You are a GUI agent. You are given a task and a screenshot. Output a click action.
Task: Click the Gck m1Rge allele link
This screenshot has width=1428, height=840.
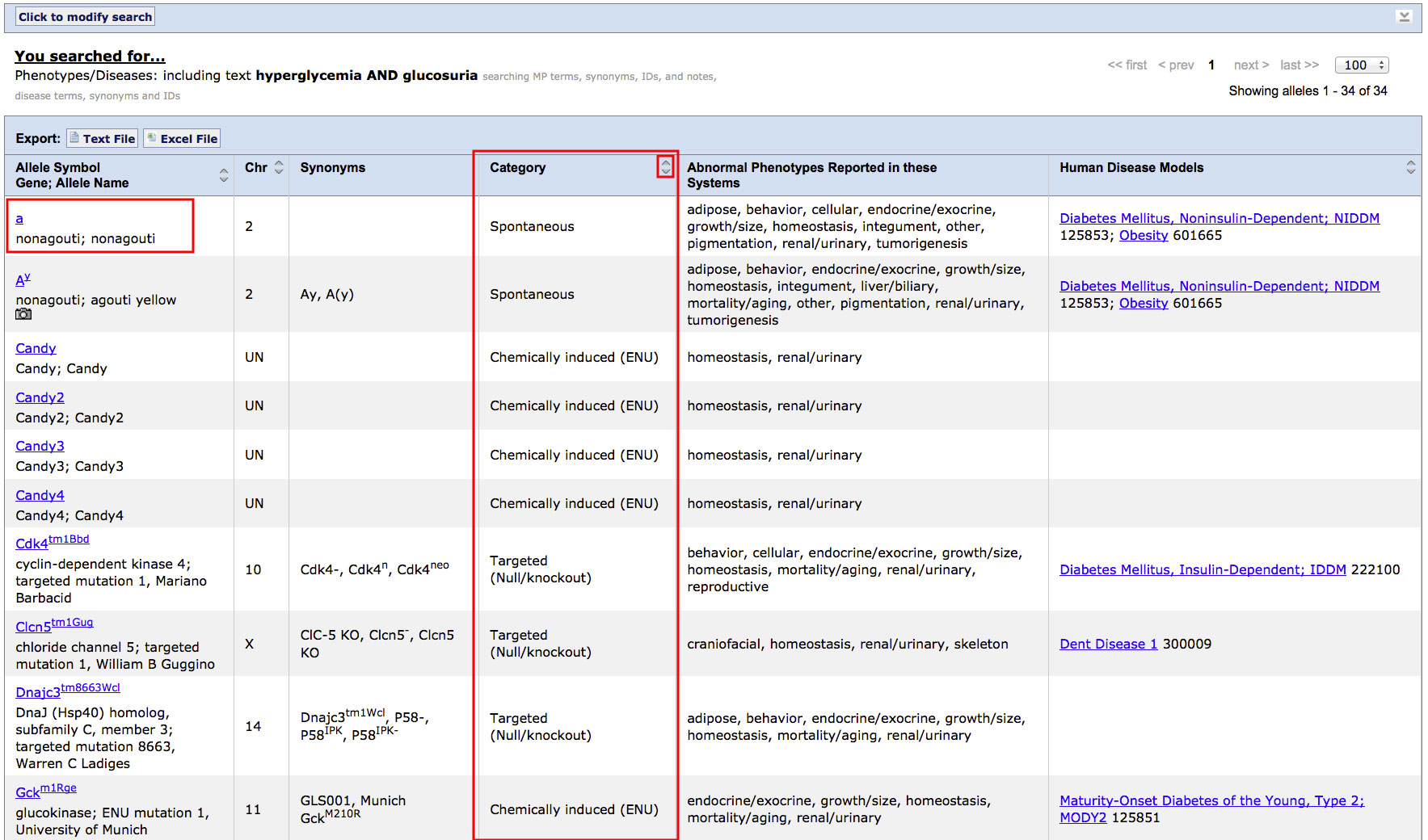coord(45,792)
